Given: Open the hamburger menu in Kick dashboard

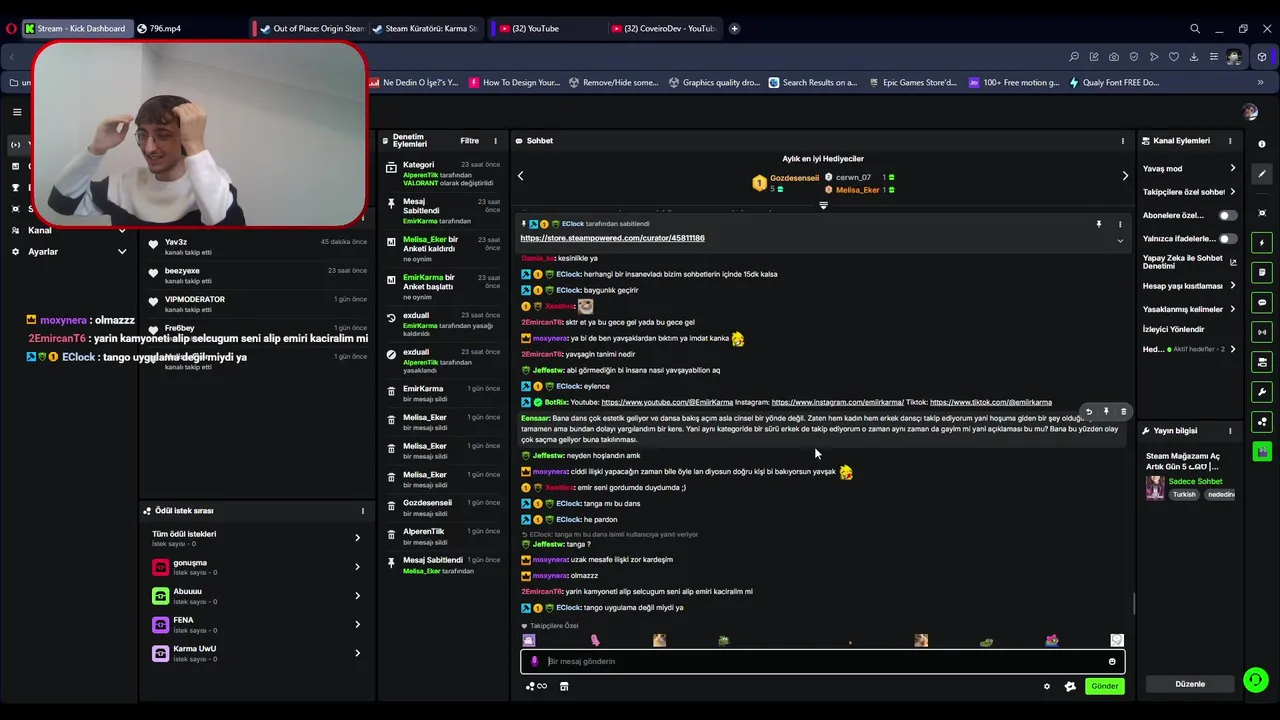Looking at the screenshot, I should pos(17,112).
